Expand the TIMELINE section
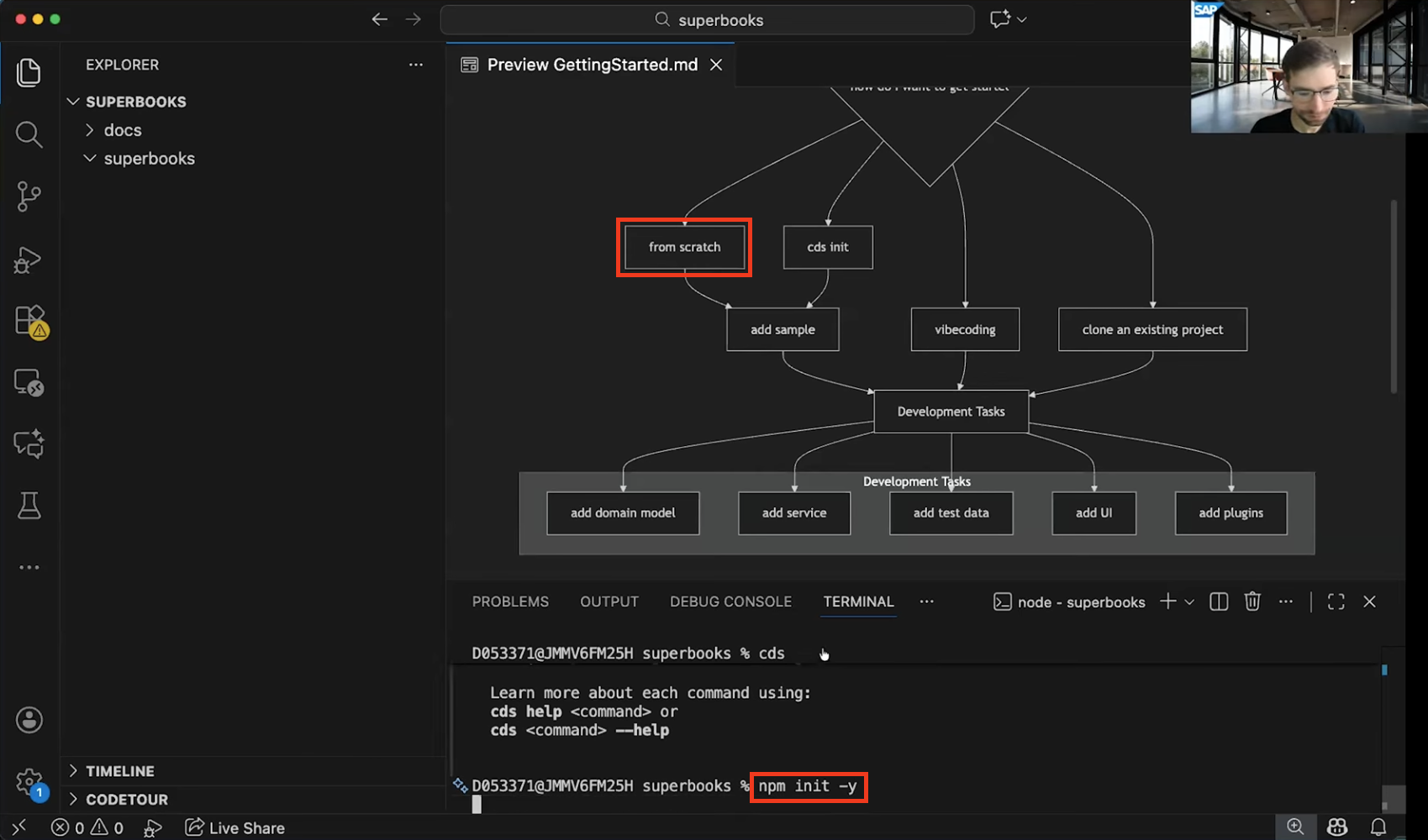This screenshot has height=840, width=1428. (x=74, y=770)
